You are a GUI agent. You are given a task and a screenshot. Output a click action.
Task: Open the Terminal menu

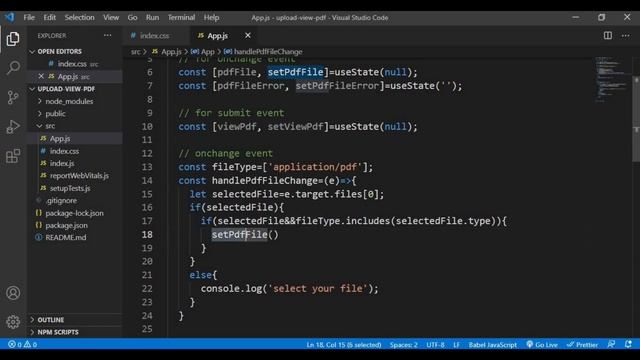point(181,18)
